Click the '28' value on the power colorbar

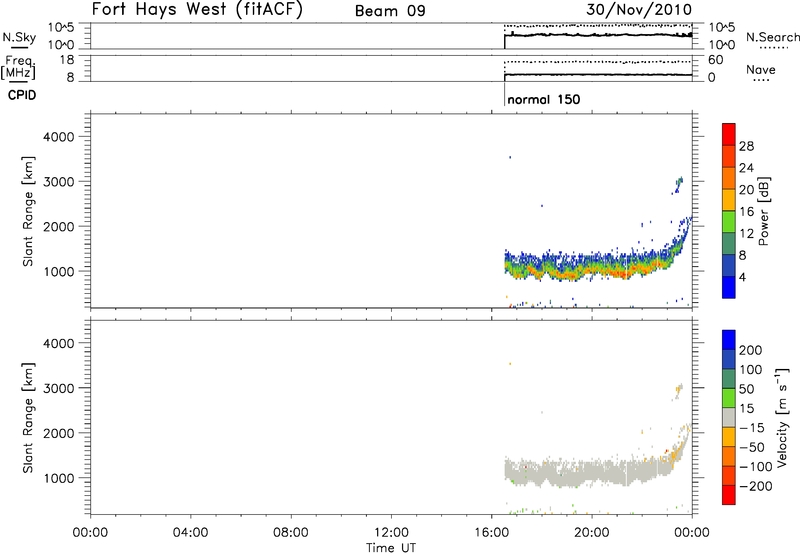point(746,146)
